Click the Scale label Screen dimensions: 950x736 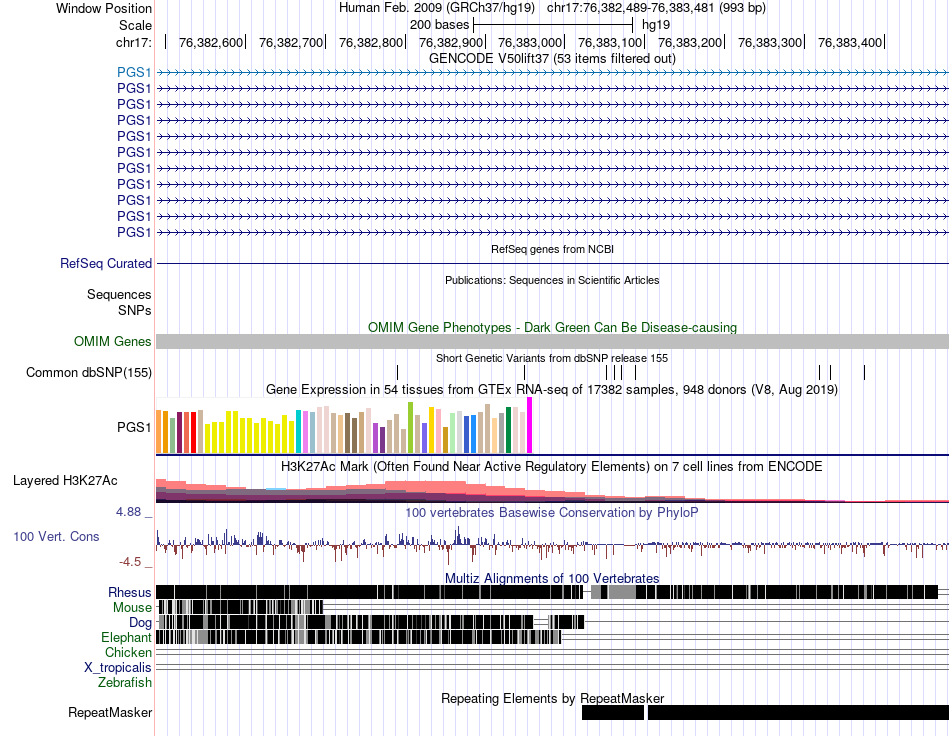click(x=135, y=25)
